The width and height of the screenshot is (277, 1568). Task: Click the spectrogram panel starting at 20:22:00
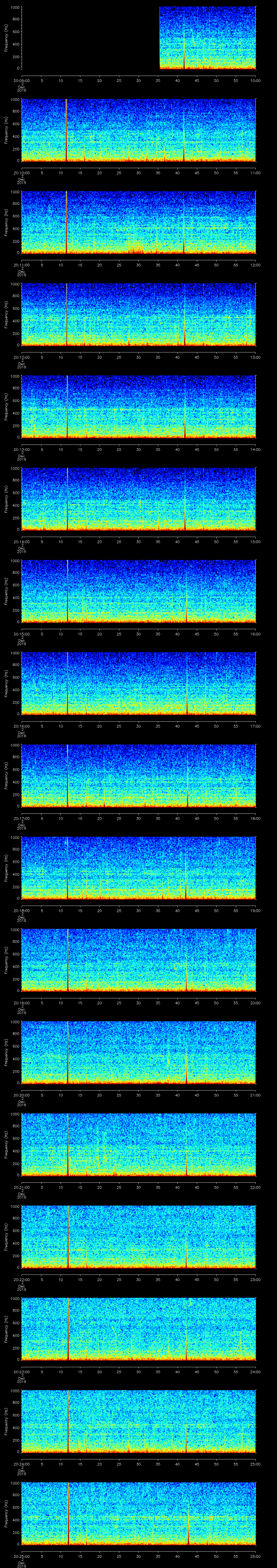coord(139,1237)
